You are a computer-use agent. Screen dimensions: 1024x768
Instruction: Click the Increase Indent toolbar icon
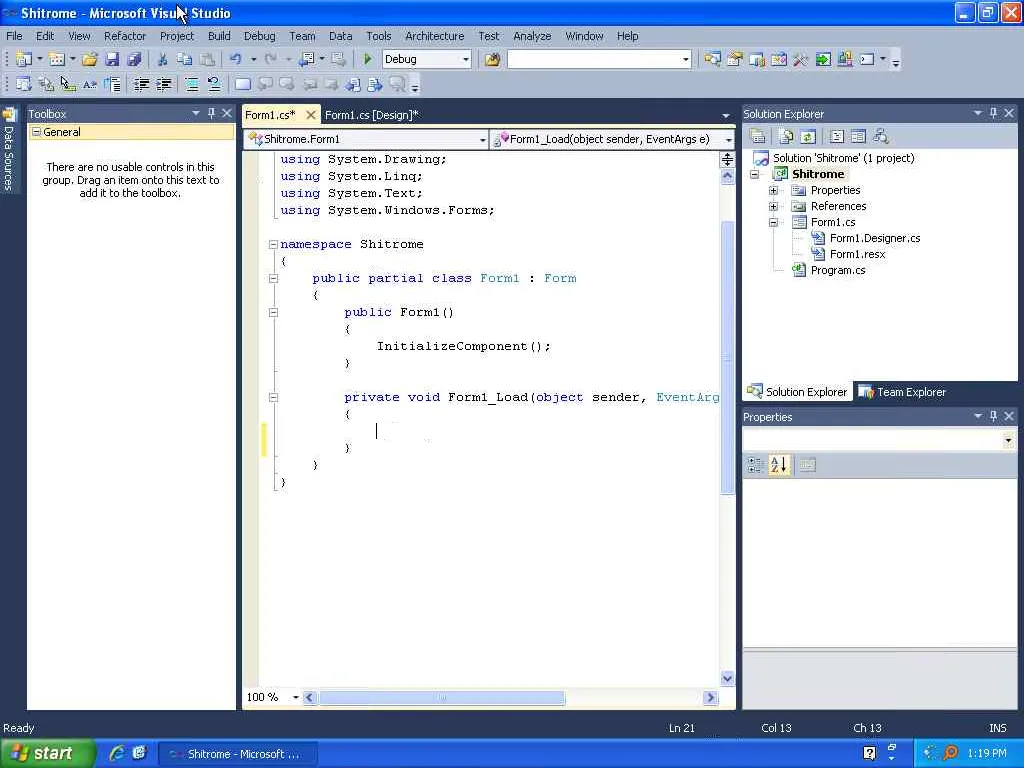pos(163,85)
